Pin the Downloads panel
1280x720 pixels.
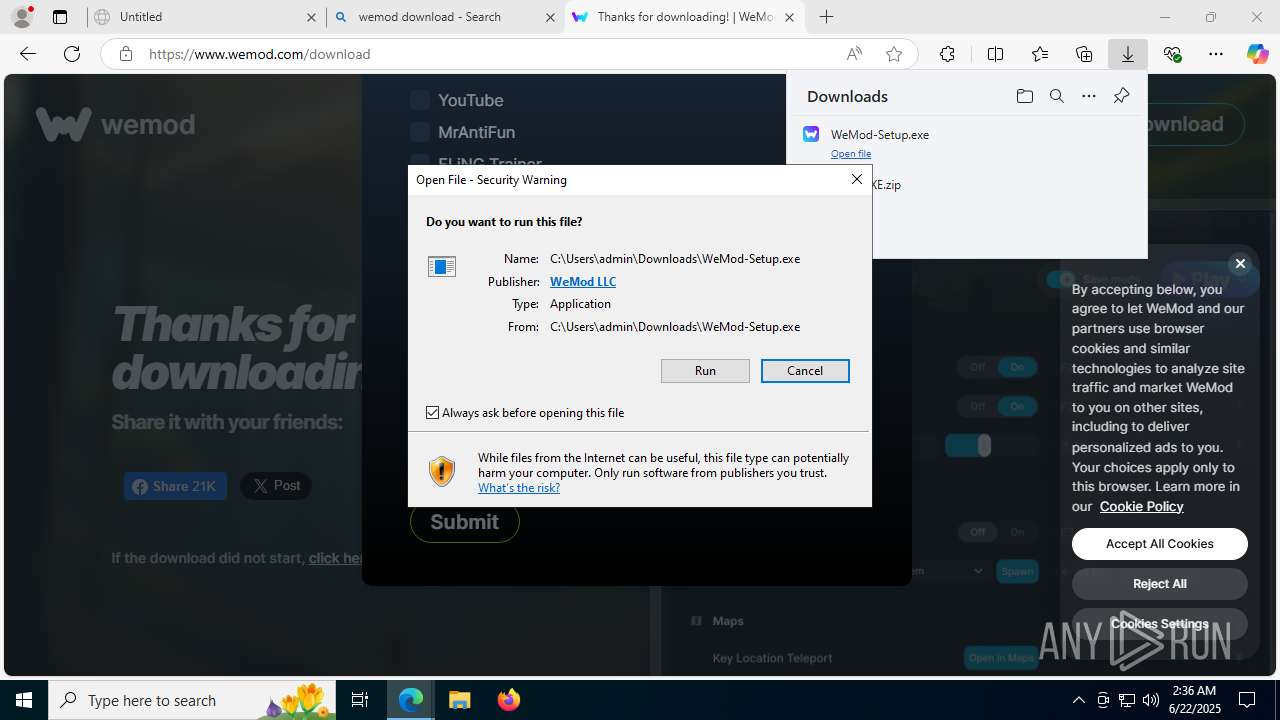[1121, 96]
